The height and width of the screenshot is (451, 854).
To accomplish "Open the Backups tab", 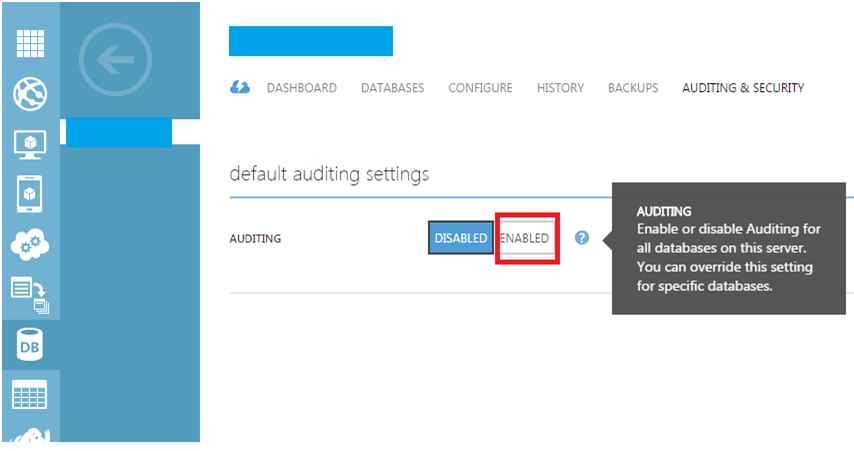I will point(633,88).
